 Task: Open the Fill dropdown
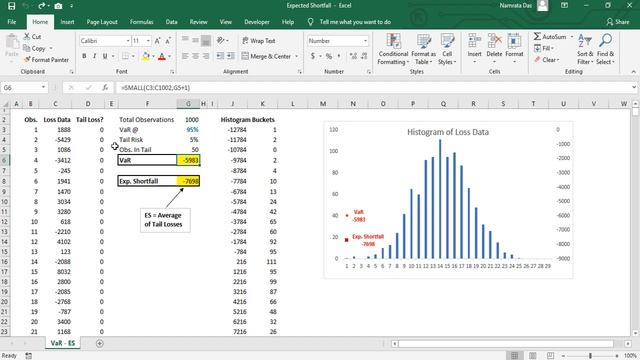point(544,48)
